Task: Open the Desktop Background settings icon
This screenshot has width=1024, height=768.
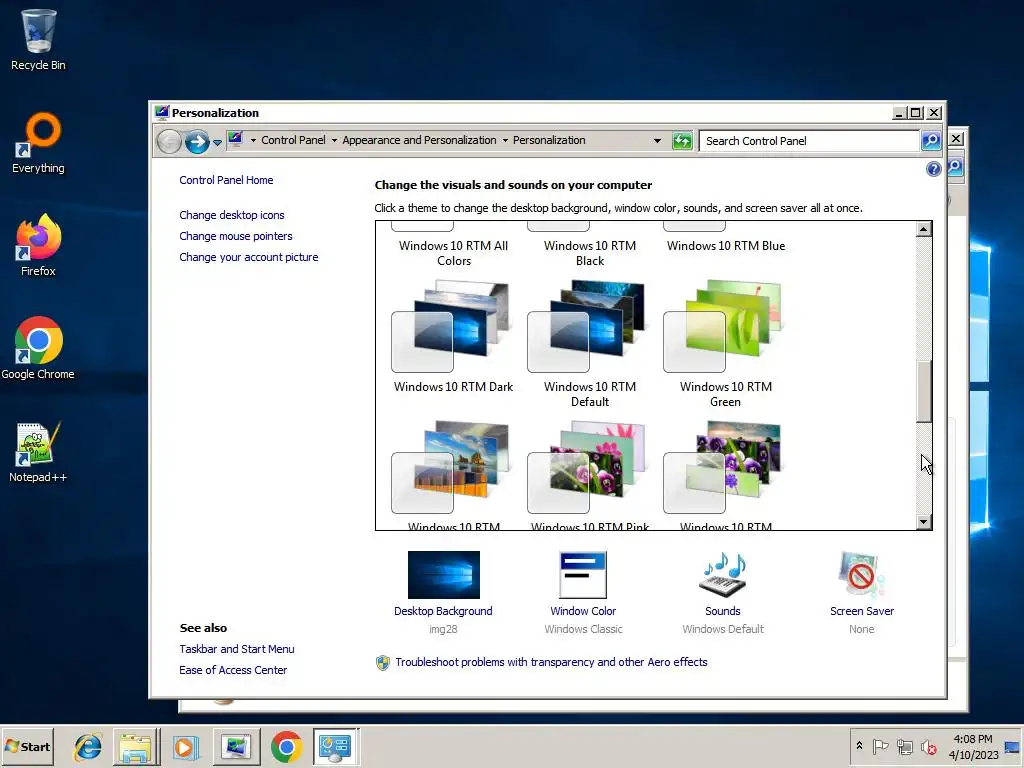Action: click(x=443, y=575)
